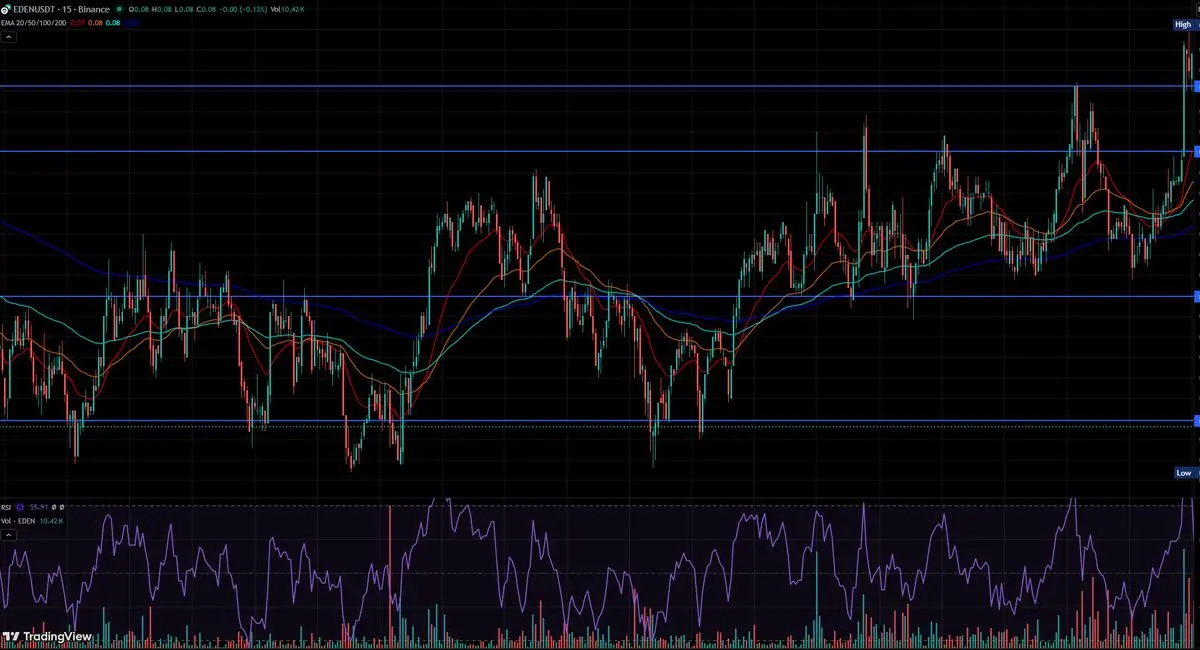
Task: Open the EDENUSDT · 15 · Binance symbol title
Action: [x=61, y=10]
